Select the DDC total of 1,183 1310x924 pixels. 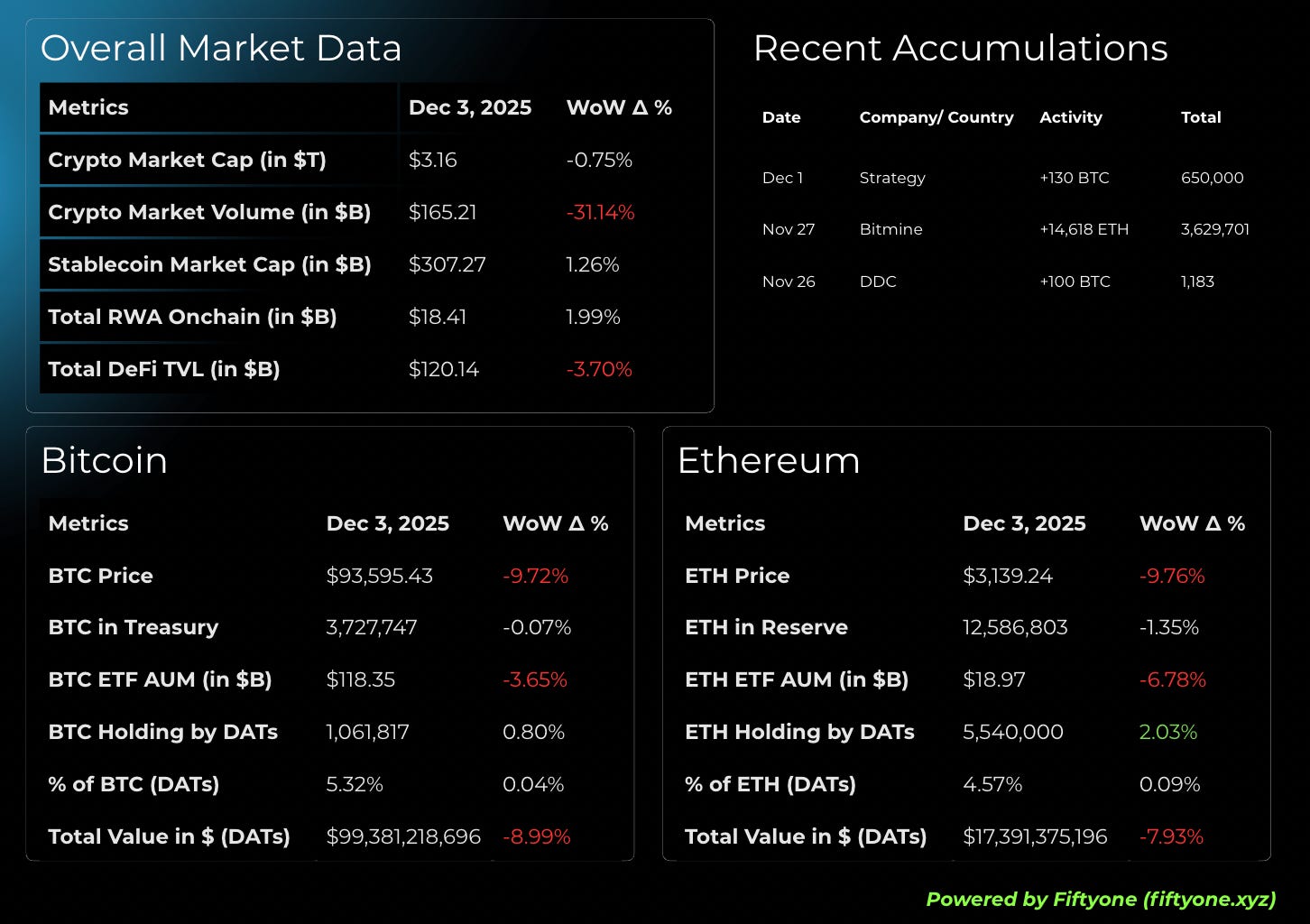1197,282
